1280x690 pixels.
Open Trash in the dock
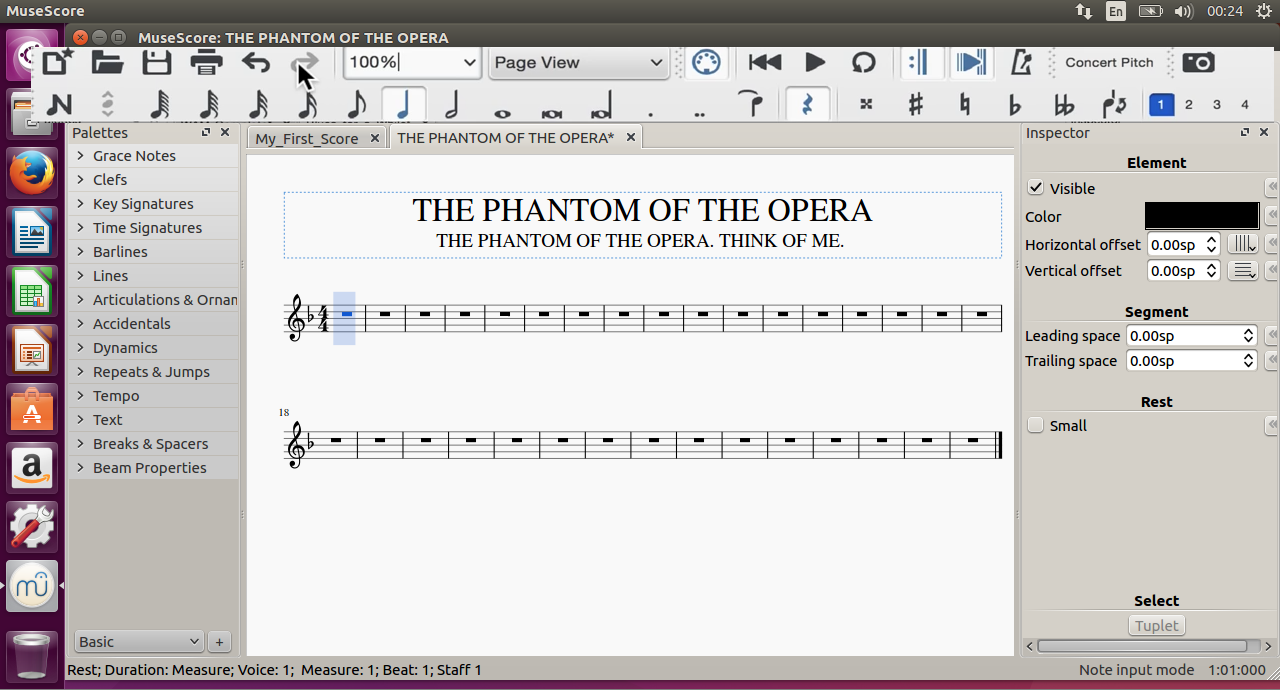click(33, 657)
